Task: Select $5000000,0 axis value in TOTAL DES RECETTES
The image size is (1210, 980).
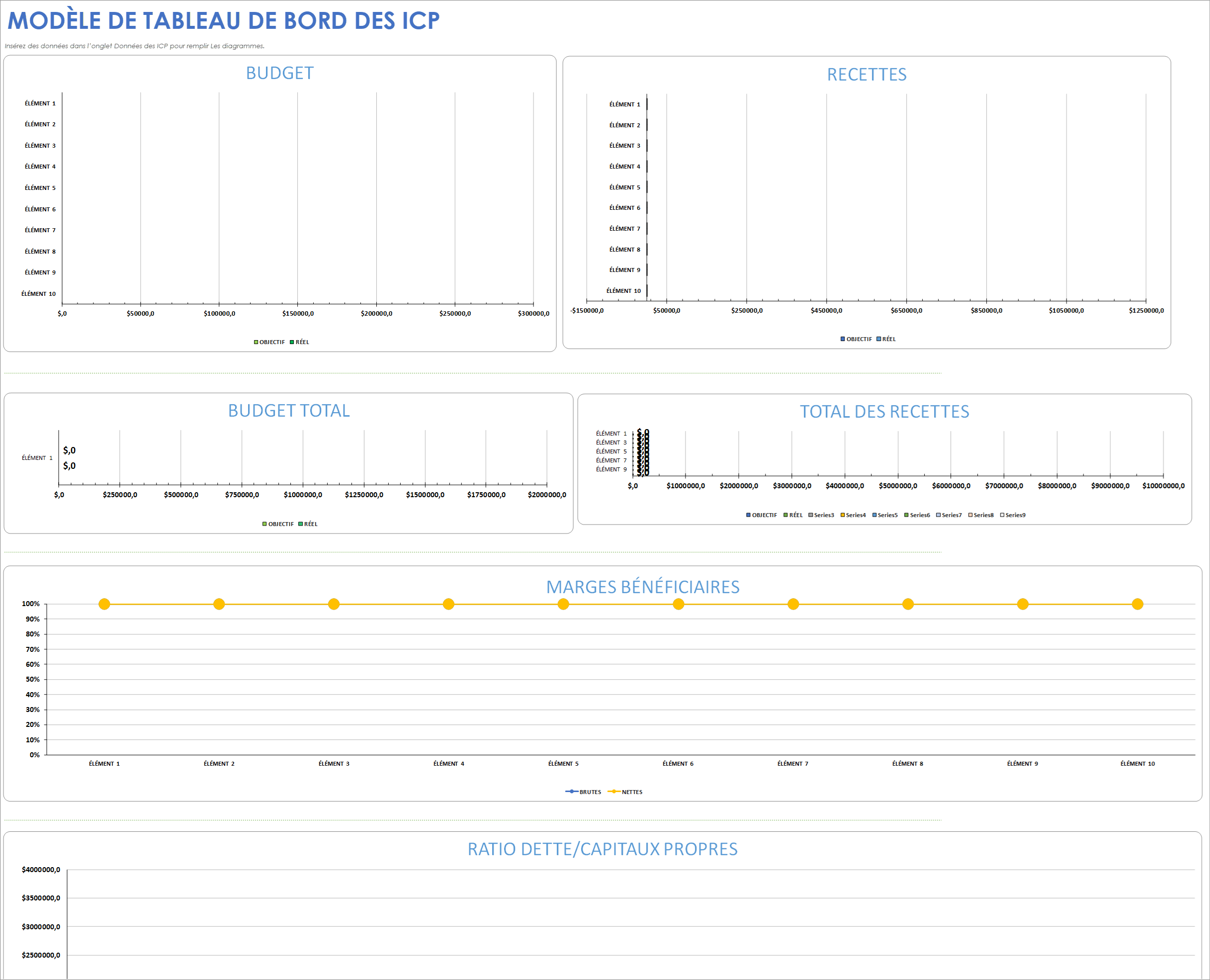Action: pos(898,486)
